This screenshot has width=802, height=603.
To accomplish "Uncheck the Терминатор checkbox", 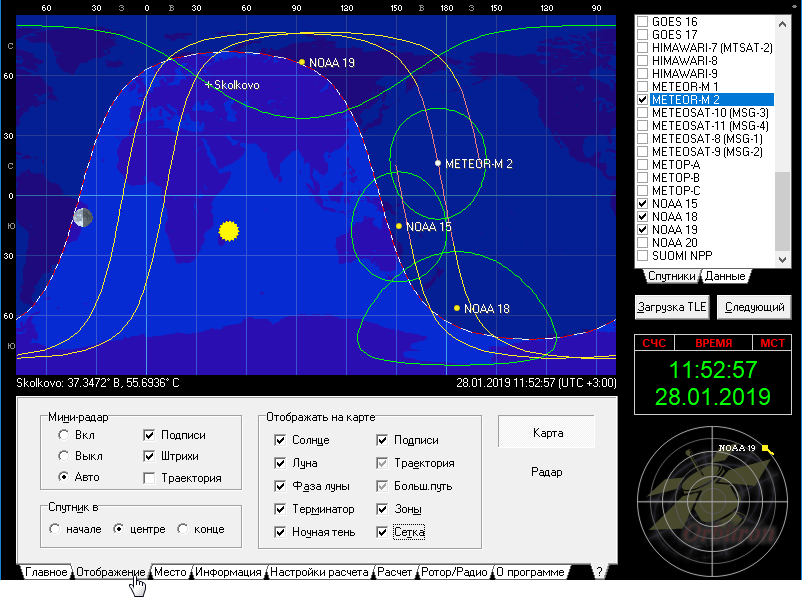I will (281, 509).
